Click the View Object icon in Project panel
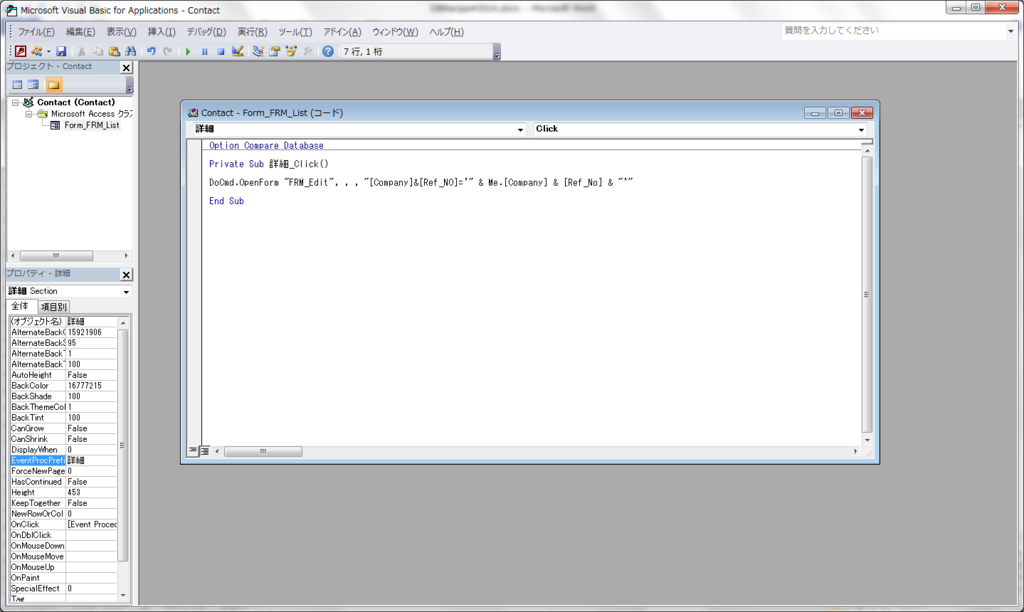The image size is (1024, 612). point(33,85)
